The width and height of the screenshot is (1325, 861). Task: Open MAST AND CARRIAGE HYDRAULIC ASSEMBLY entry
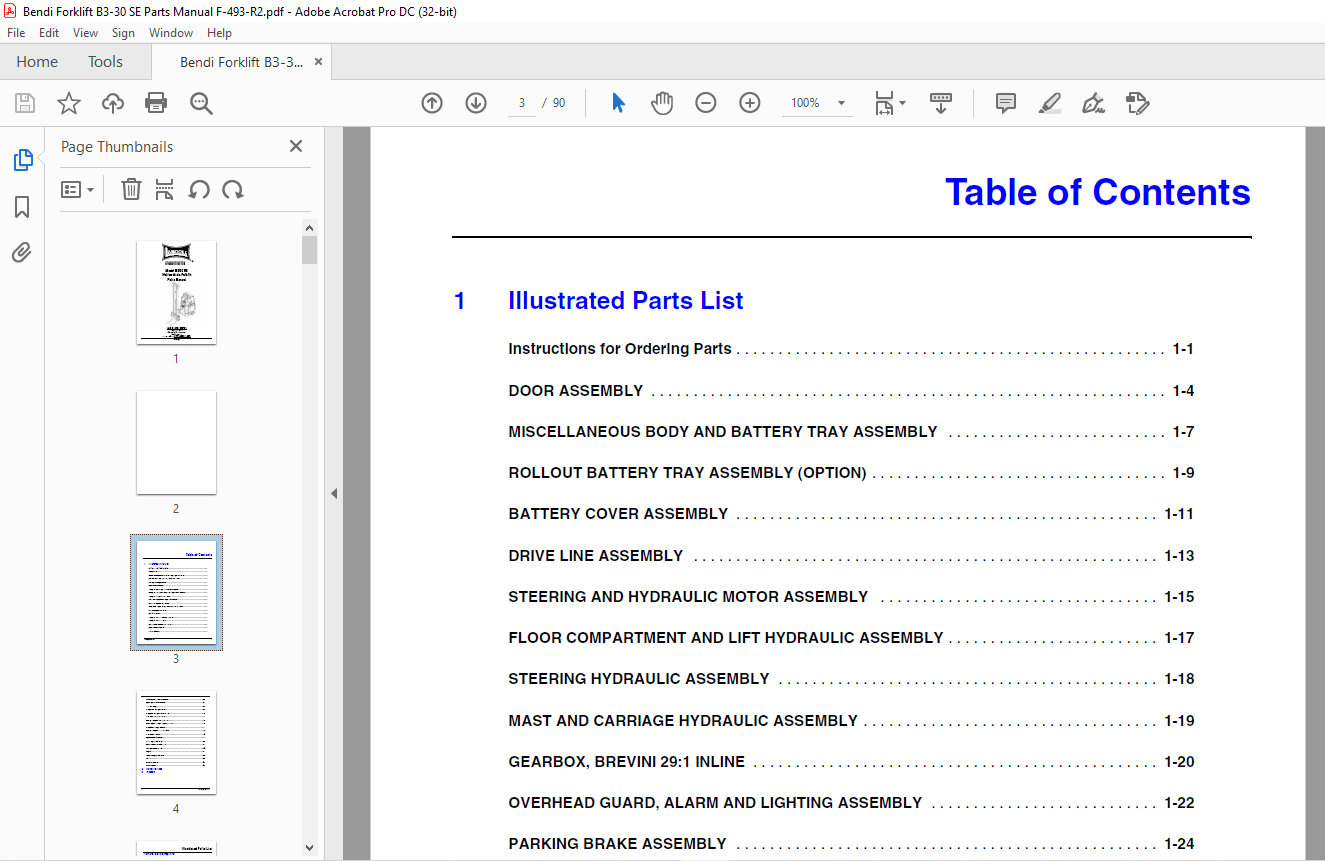[x=851, y=721]
